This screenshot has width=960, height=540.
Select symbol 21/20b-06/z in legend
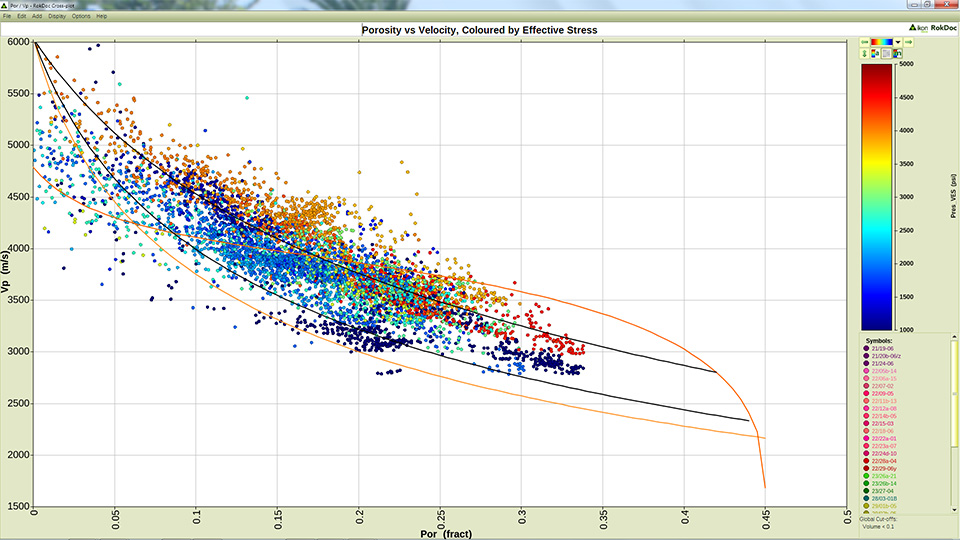click(882, 356)
